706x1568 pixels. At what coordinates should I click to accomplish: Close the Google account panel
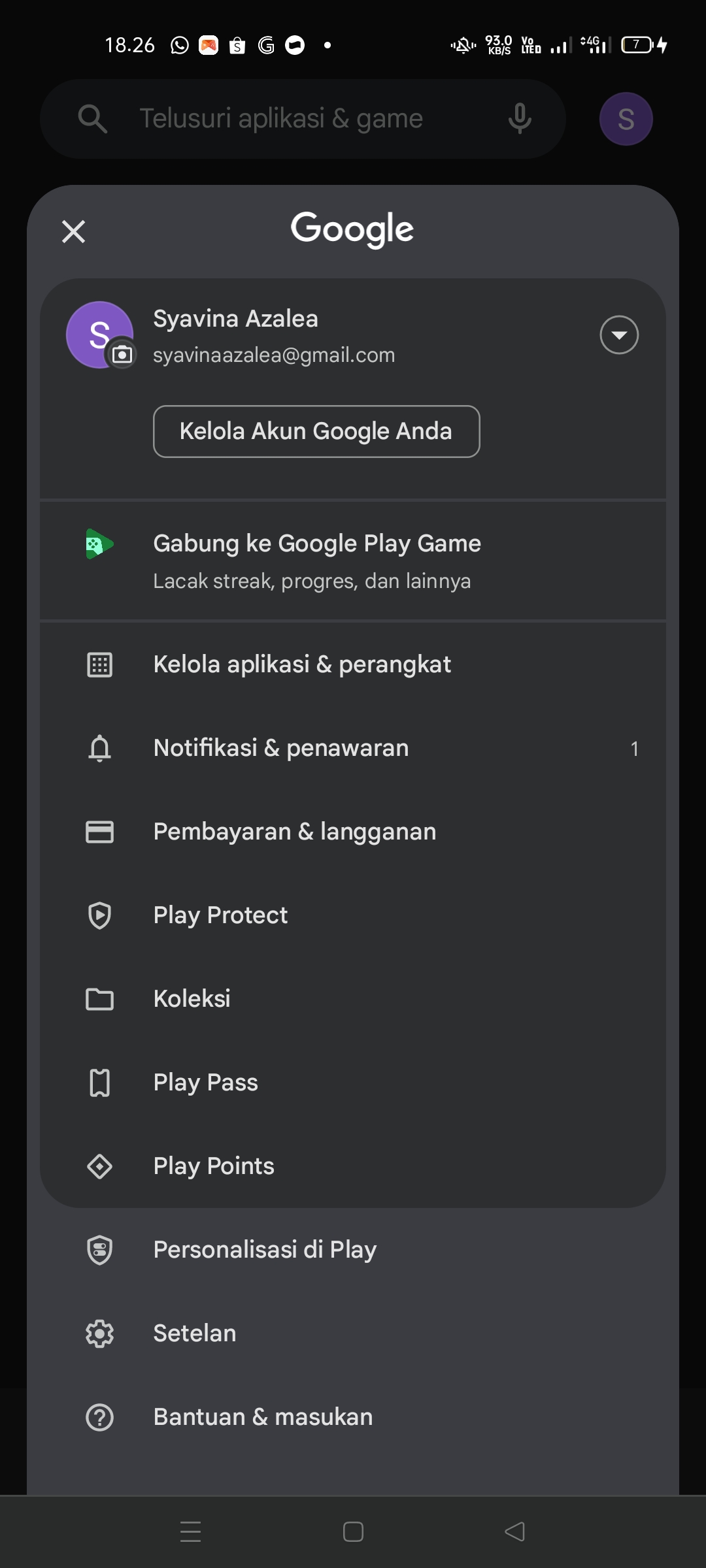click(x=73, y=231)
